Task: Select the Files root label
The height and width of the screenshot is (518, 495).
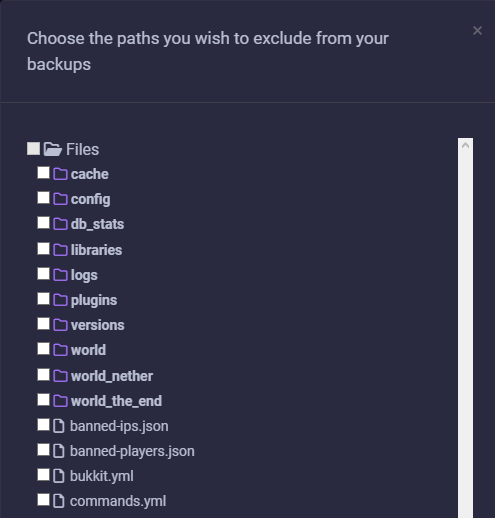Action: click(x=82, y=149)
